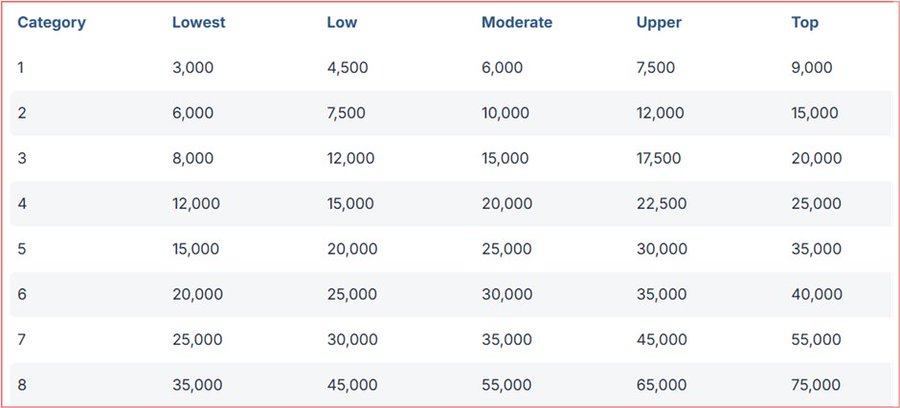
Task: Click the category 7 row number
Action: click(x=22, y=340)
